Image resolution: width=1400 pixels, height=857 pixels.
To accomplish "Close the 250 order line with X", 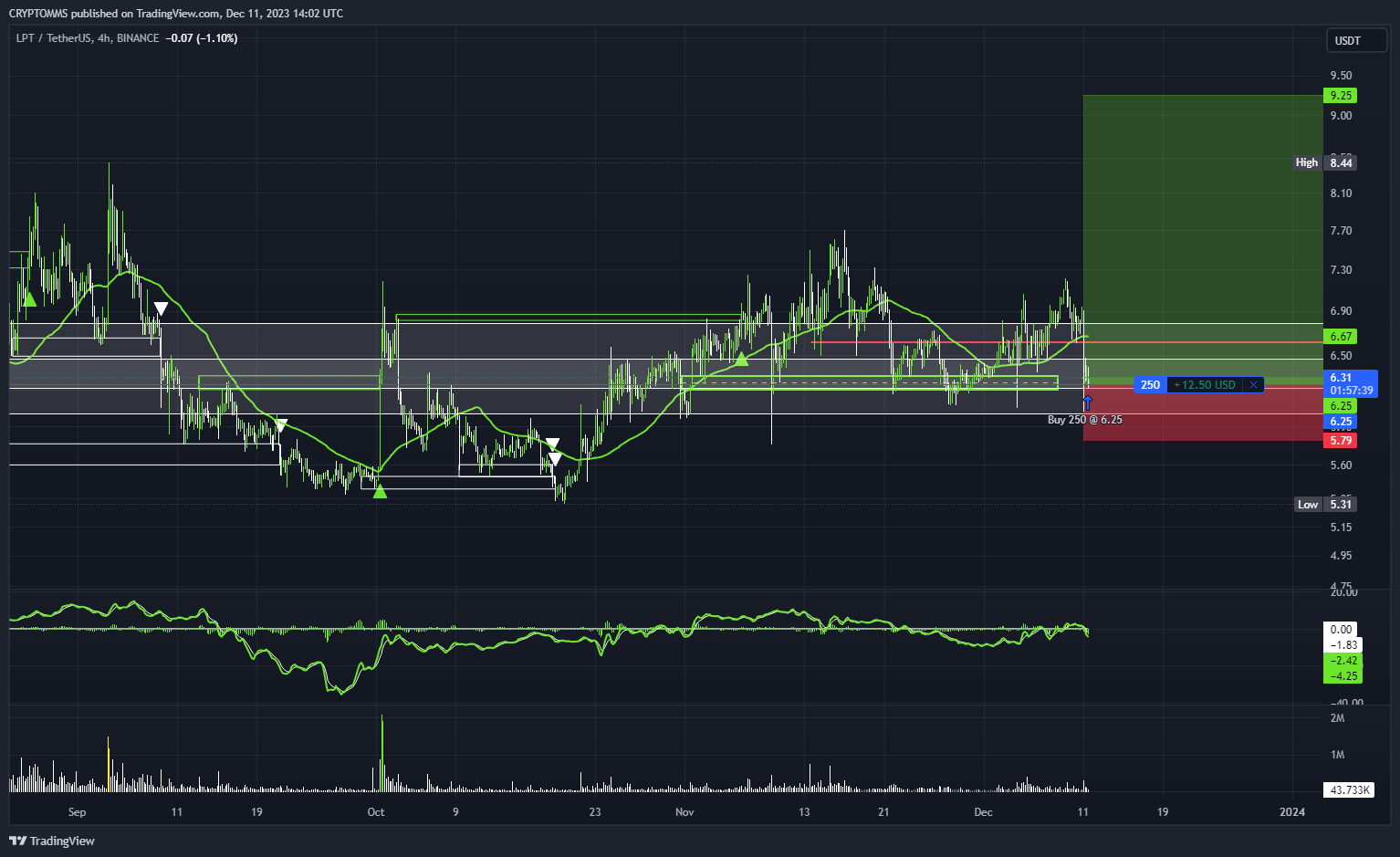I will click(1253, 385).
